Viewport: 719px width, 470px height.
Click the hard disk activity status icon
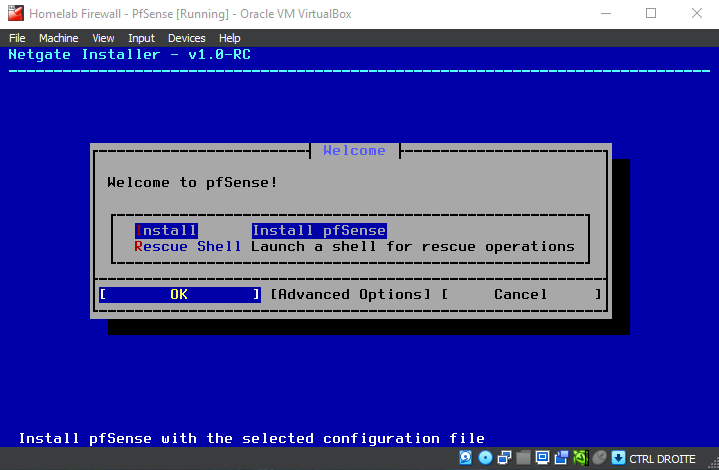click(465, 458)
